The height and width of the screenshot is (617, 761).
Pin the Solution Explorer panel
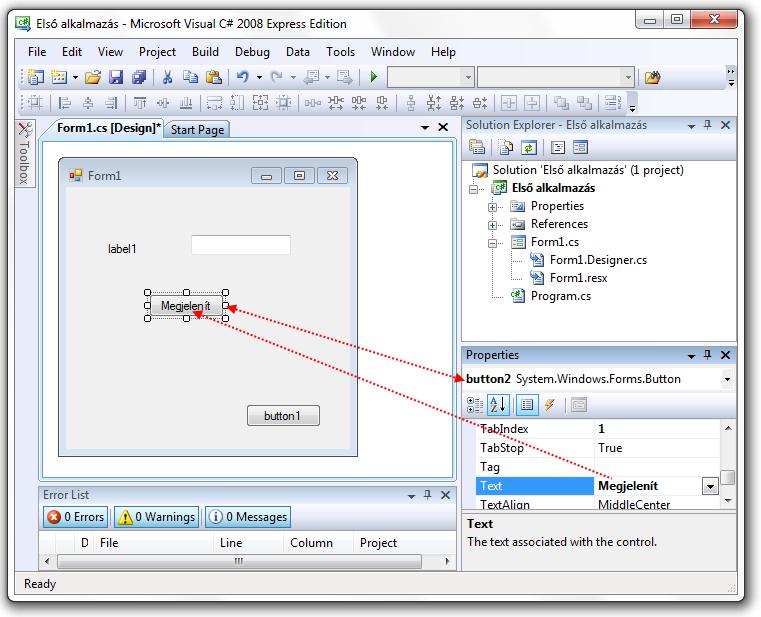point(708,125)
